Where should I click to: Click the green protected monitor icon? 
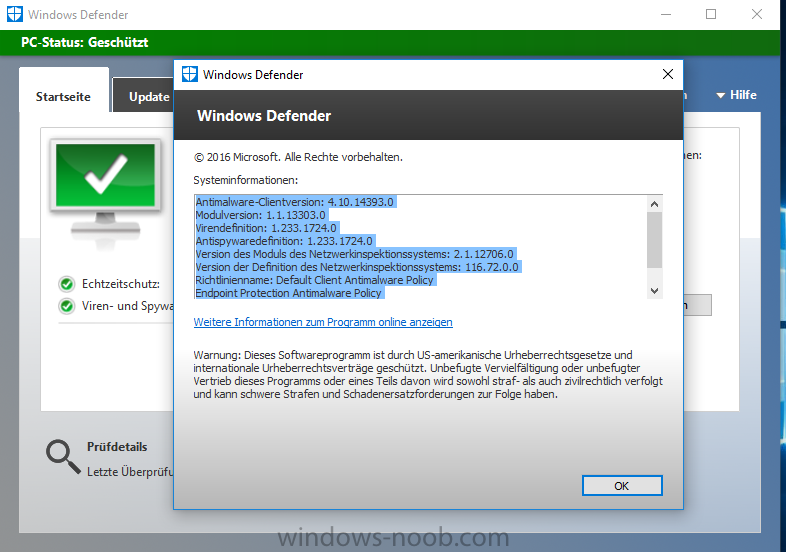(x=105, y=193)
